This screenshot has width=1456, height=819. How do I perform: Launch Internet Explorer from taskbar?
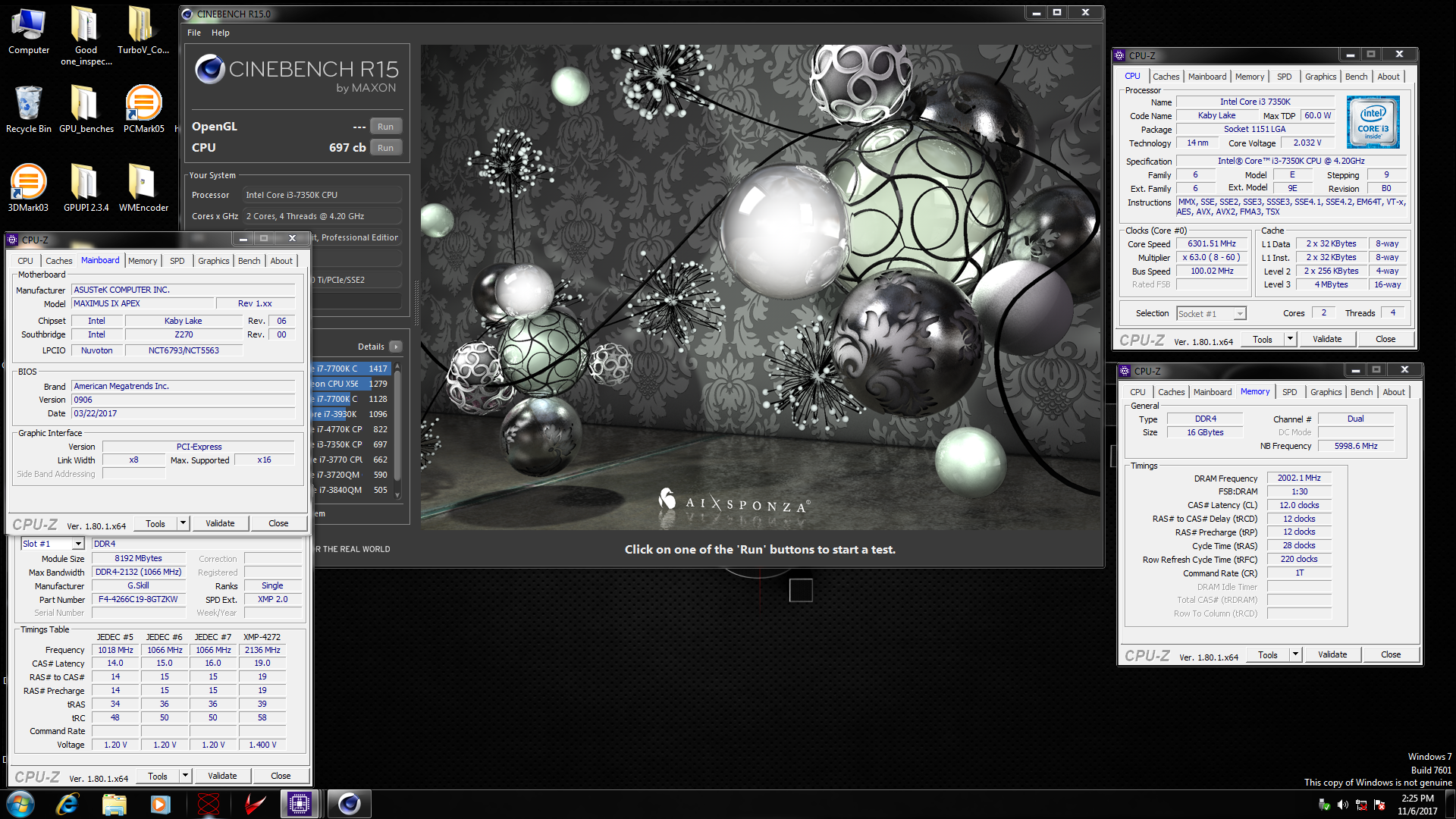pyautogui.click(x=67, y=804)
